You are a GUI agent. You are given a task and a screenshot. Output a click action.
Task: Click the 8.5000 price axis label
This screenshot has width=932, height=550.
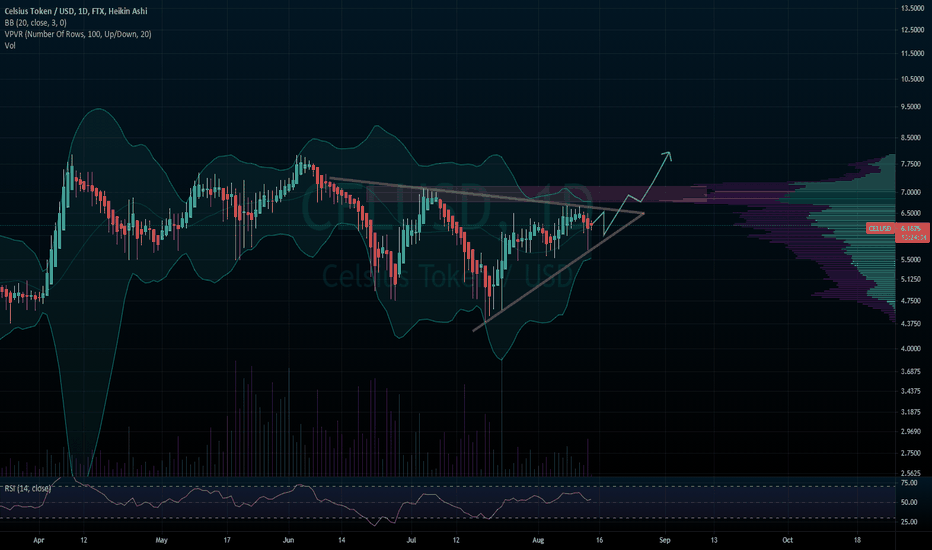point(912,138)
